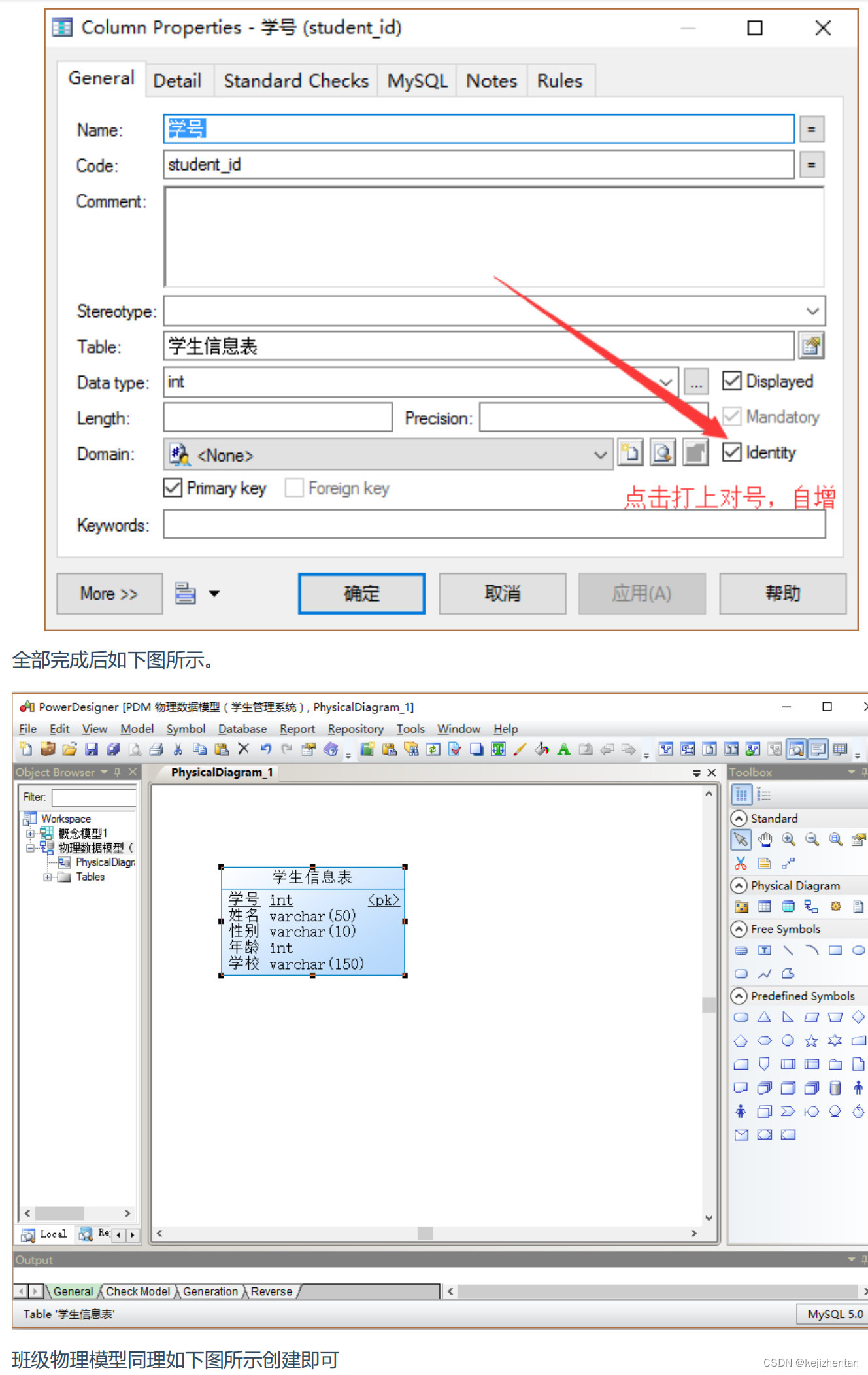Click the Object Browser horizontal scrollbar thumb
The image size is (868, 1375).
point(59,1214)
